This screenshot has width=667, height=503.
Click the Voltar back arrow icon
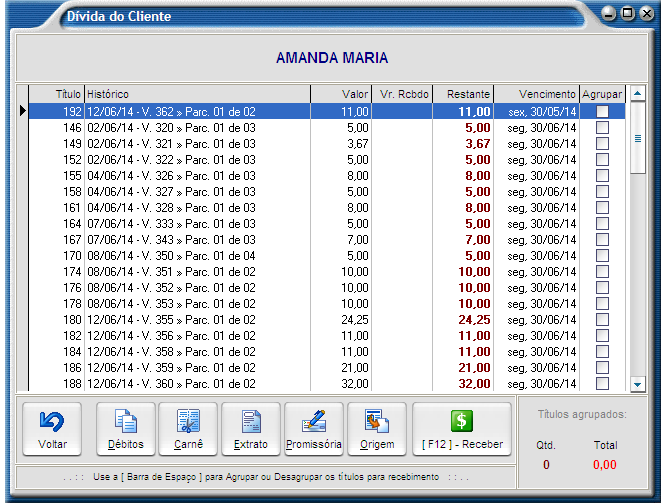[51, 421]
